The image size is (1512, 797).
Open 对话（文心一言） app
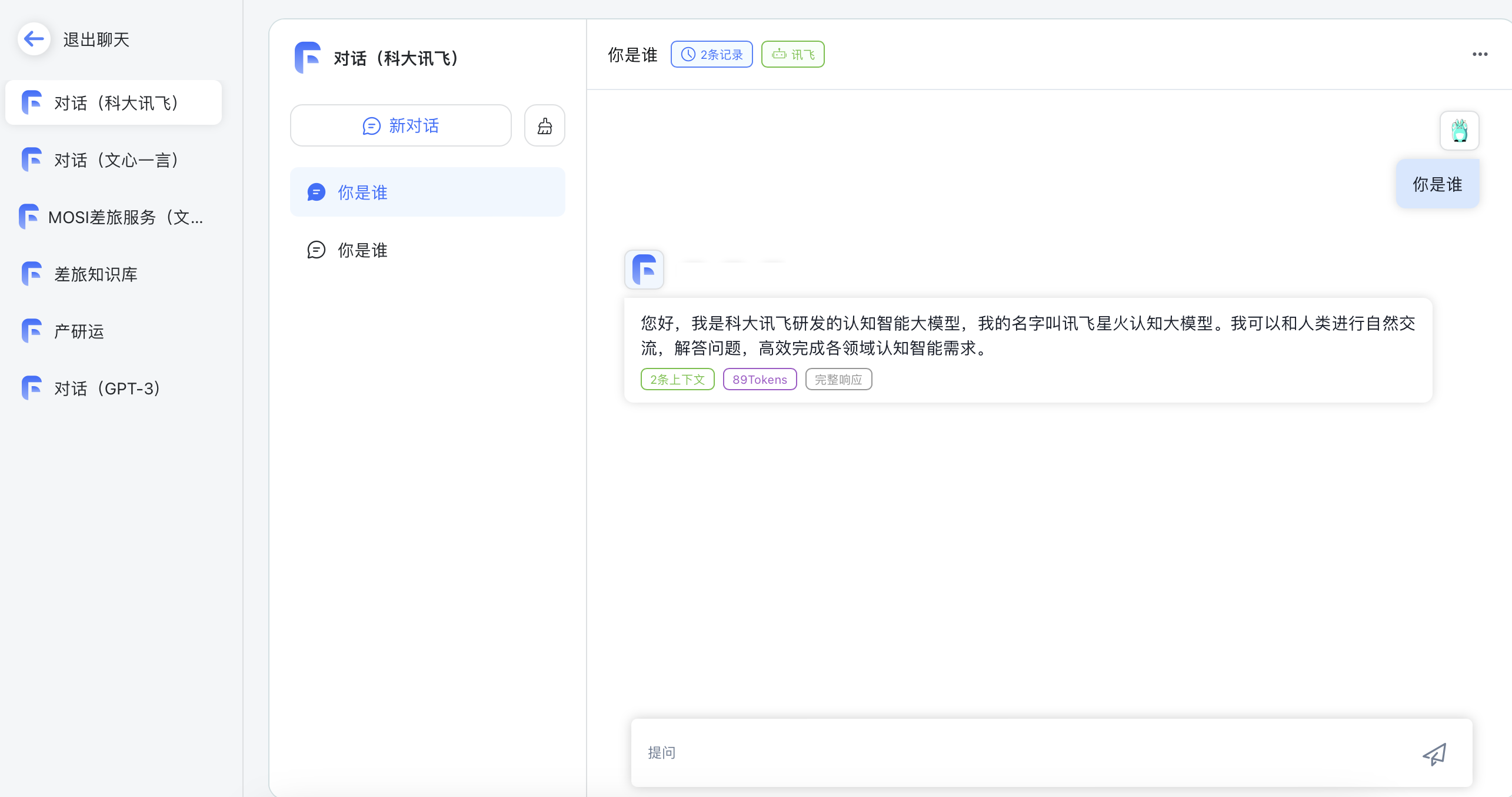(x=114, y=160)
